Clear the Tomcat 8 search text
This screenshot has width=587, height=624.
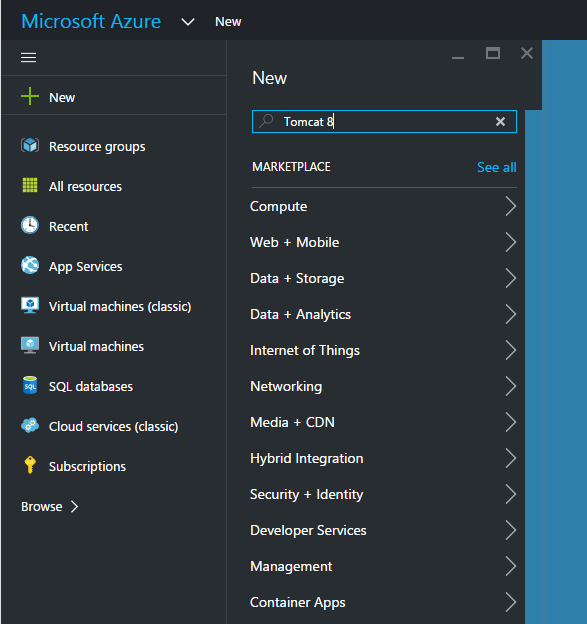pos(500,121)
